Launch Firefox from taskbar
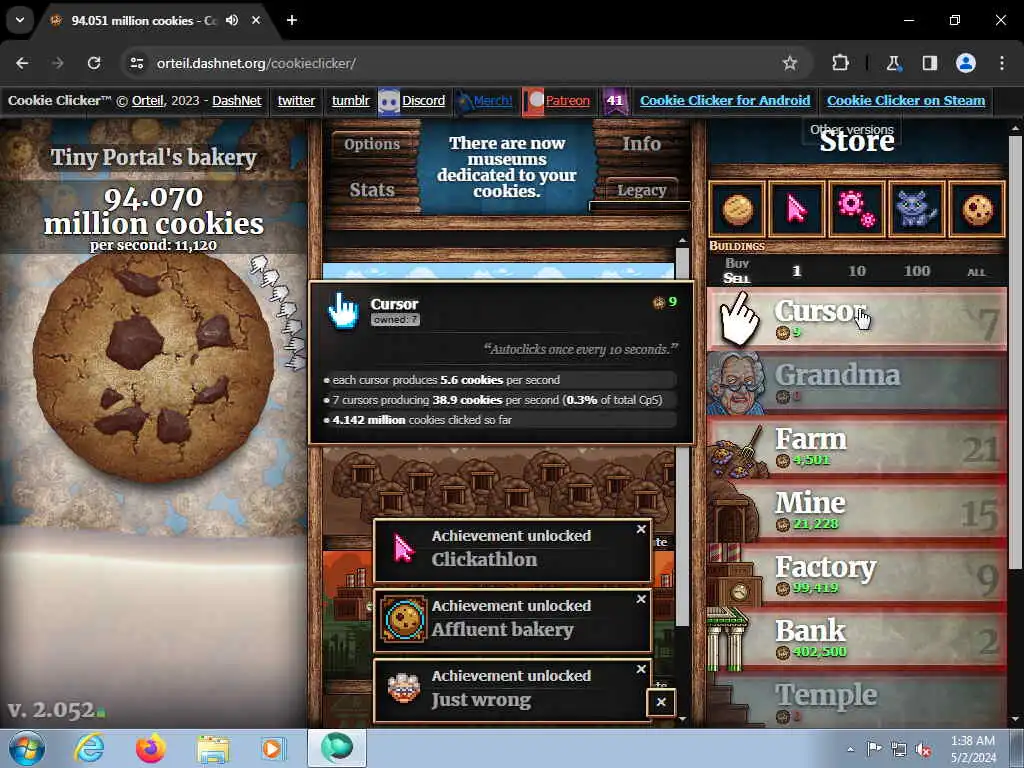This screenshot has height=768, width=1024. [x=151, y=748]
